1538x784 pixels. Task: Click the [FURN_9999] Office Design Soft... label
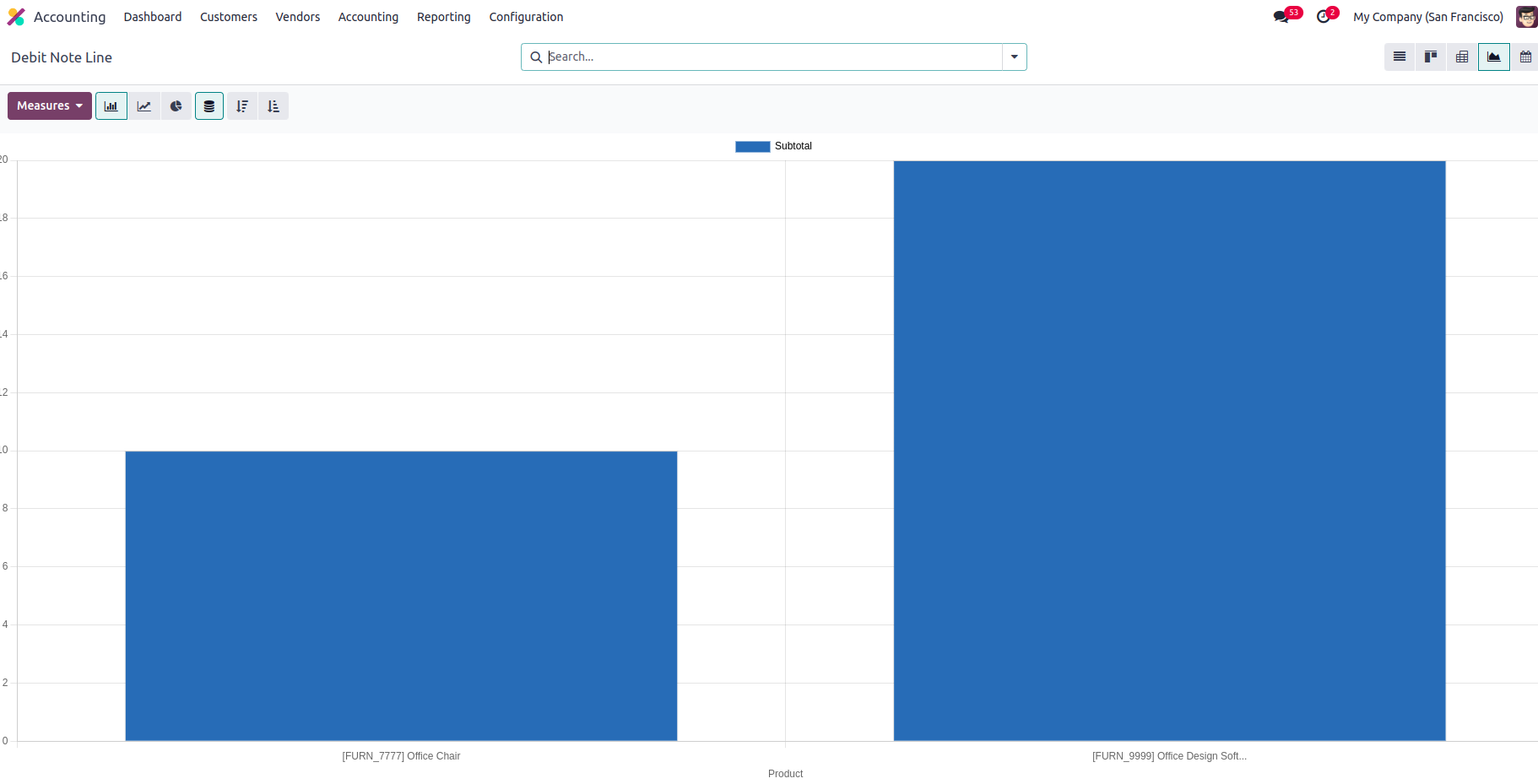tap(1169, 756)
